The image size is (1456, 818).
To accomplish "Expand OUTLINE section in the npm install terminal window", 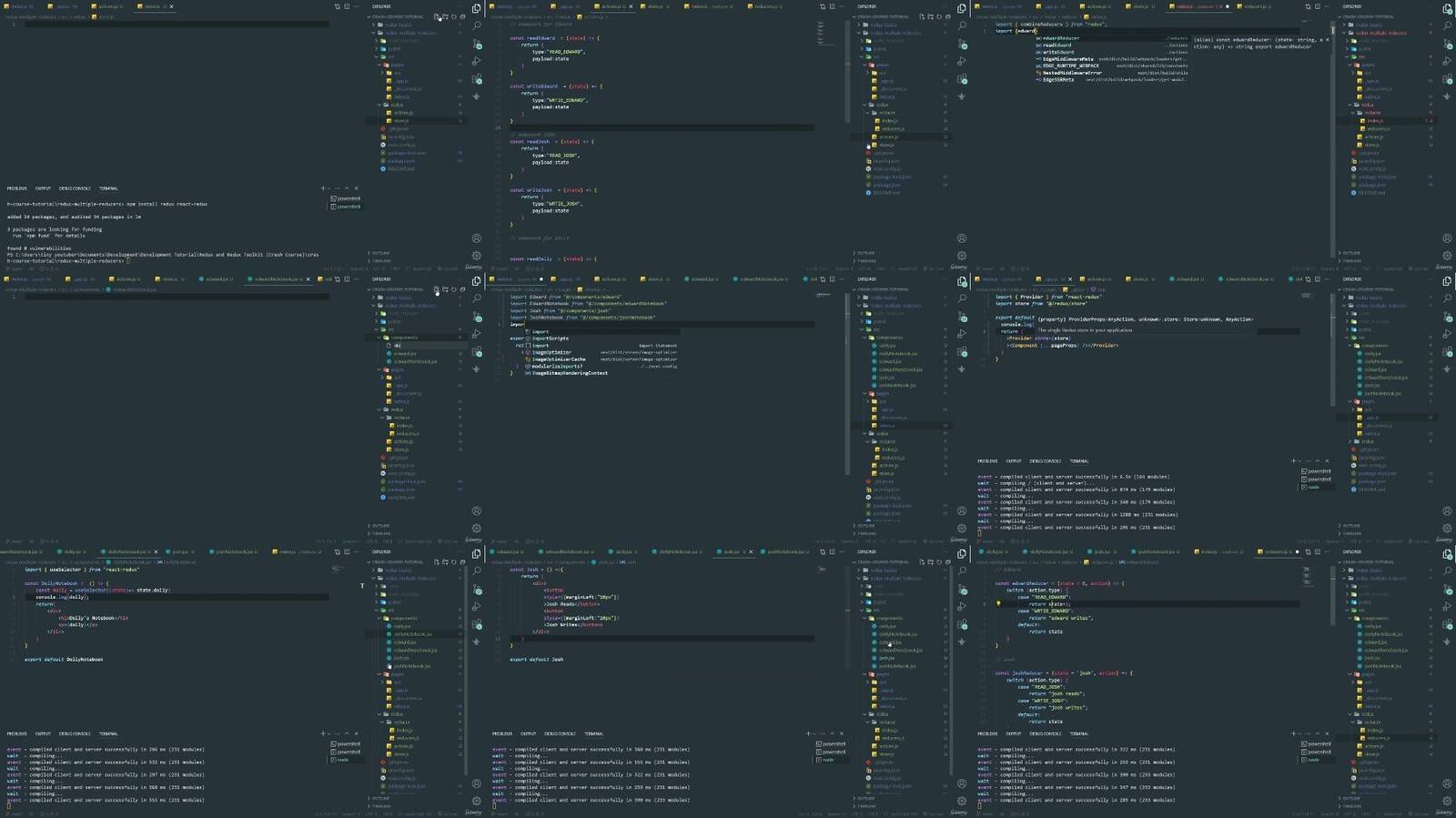I will (x=380, y=252).
